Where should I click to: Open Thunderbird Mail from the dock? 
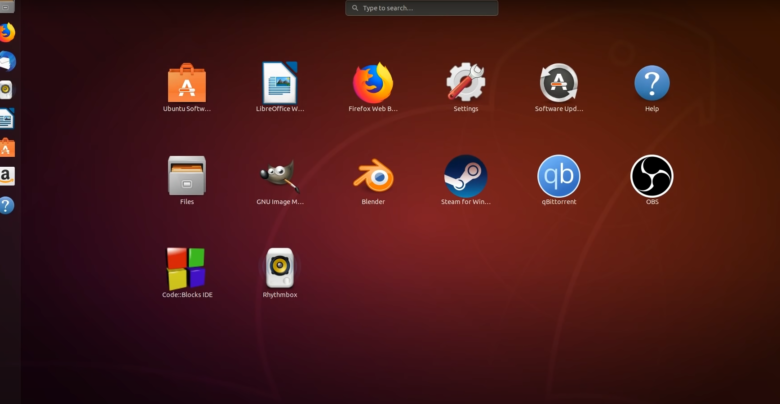[6, 62]
